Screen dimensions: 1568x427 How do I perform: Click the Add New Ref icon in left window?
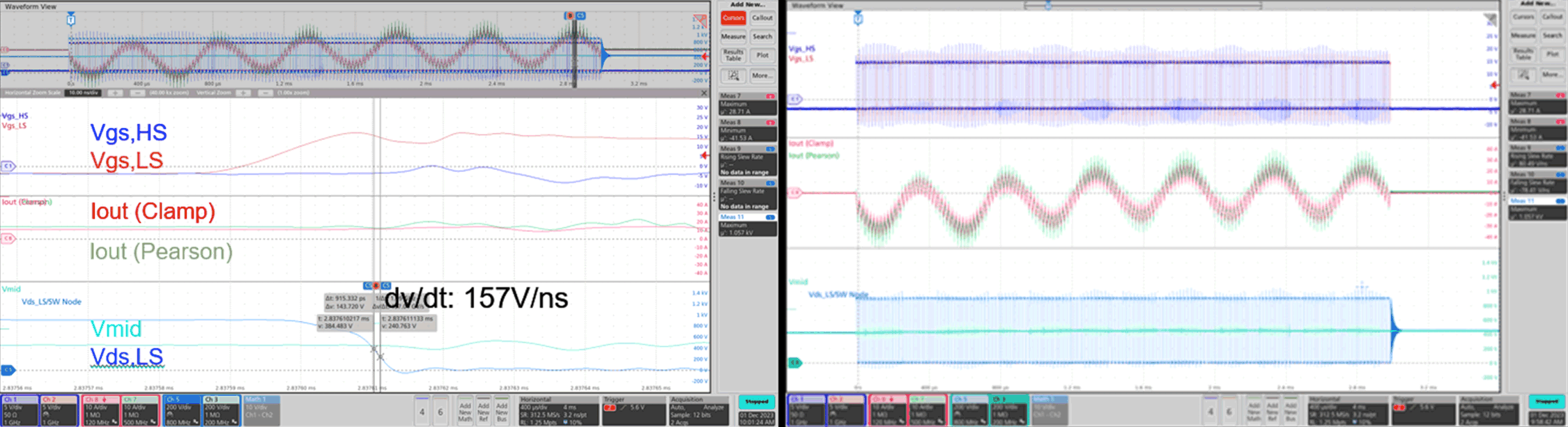click(x=484, y=411)
